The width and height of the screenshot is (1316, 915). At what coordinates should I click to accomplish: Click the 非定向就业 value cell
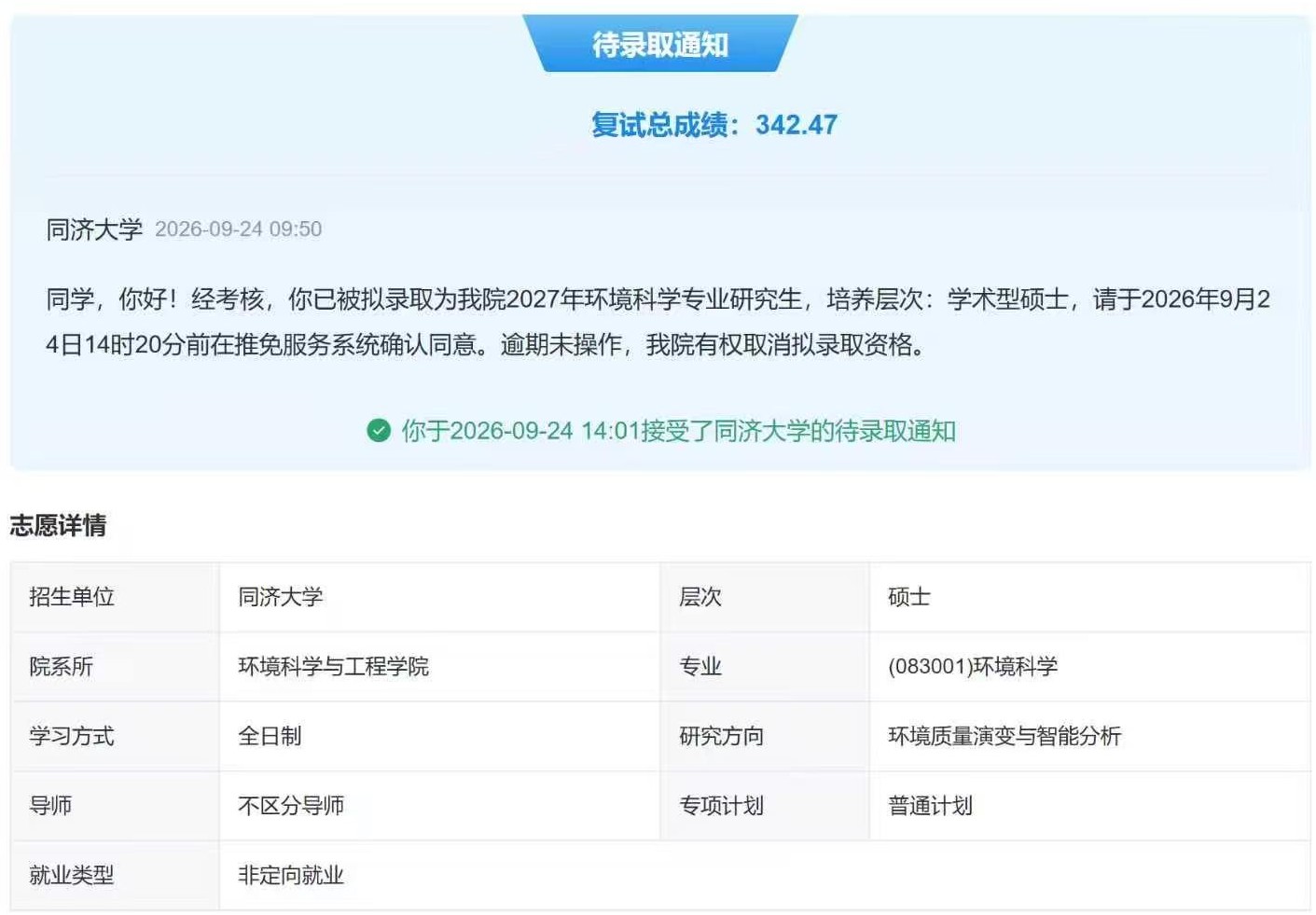click(x=765, y=875)
